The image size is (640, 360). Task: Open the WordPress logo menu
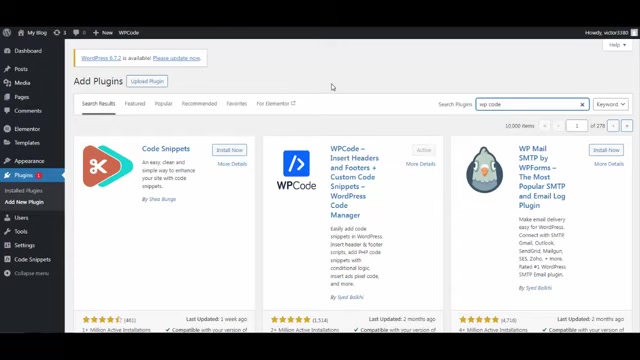[7, 33]
